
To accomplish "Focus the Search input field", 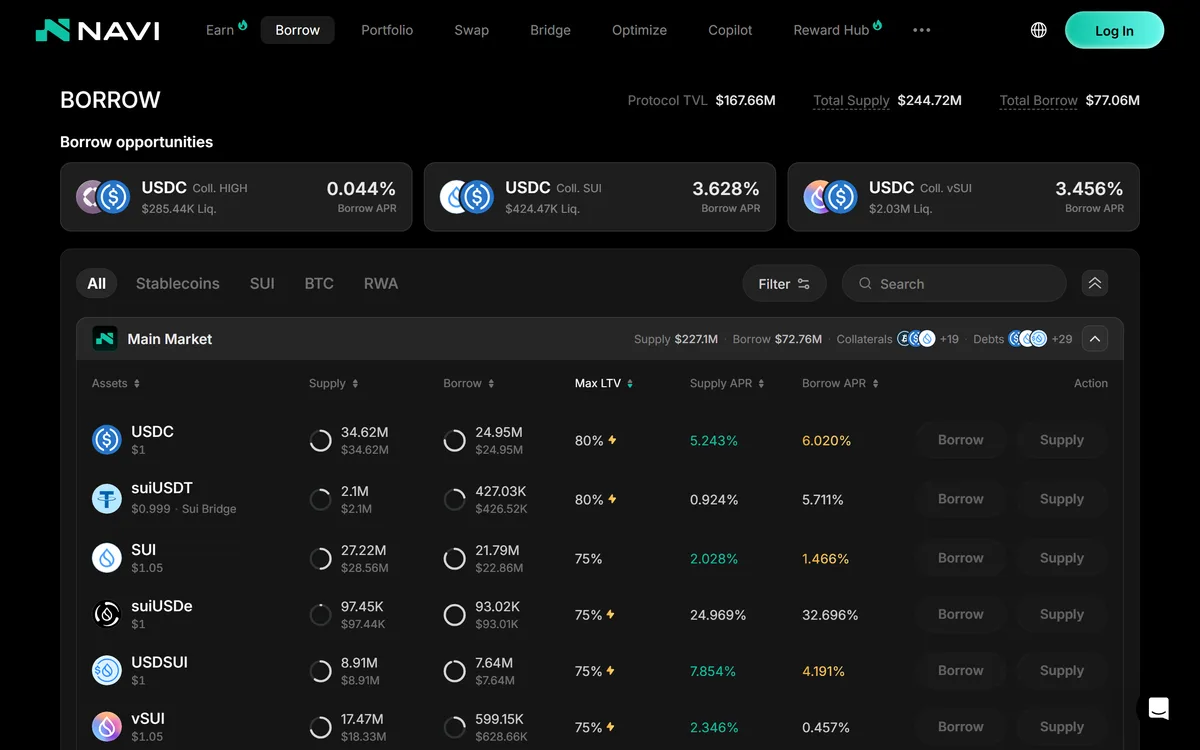I will [x=954, y=284].
